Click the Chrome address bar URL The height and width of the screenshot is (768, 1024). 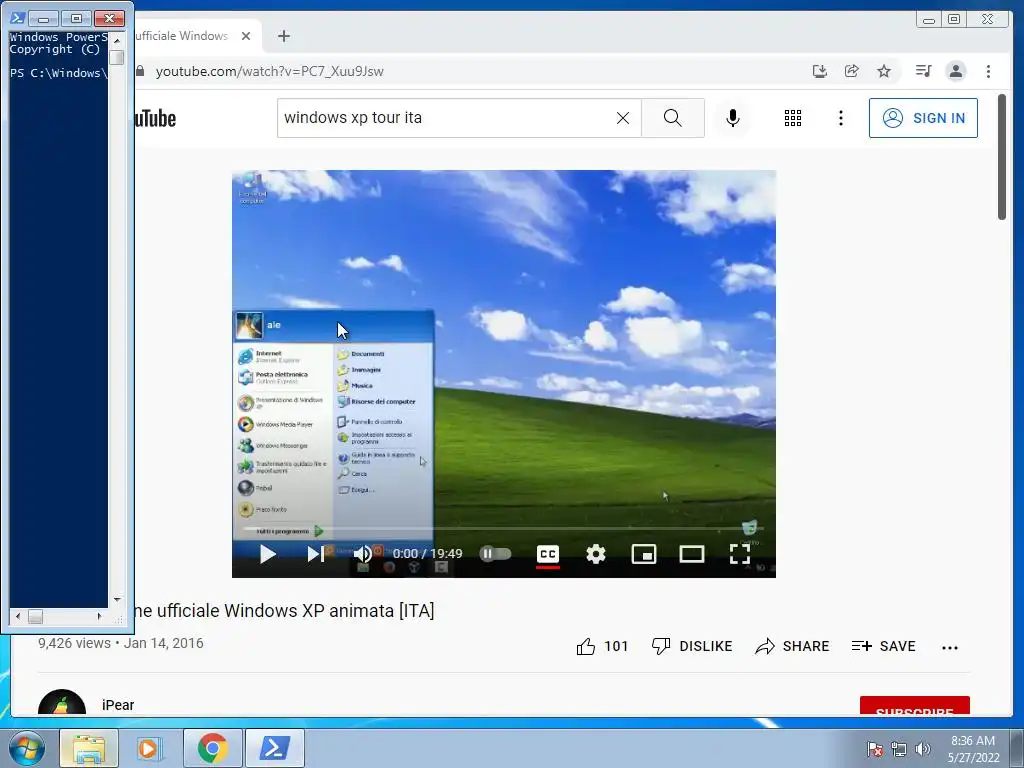pyautogui.click(x=269, y=71)
